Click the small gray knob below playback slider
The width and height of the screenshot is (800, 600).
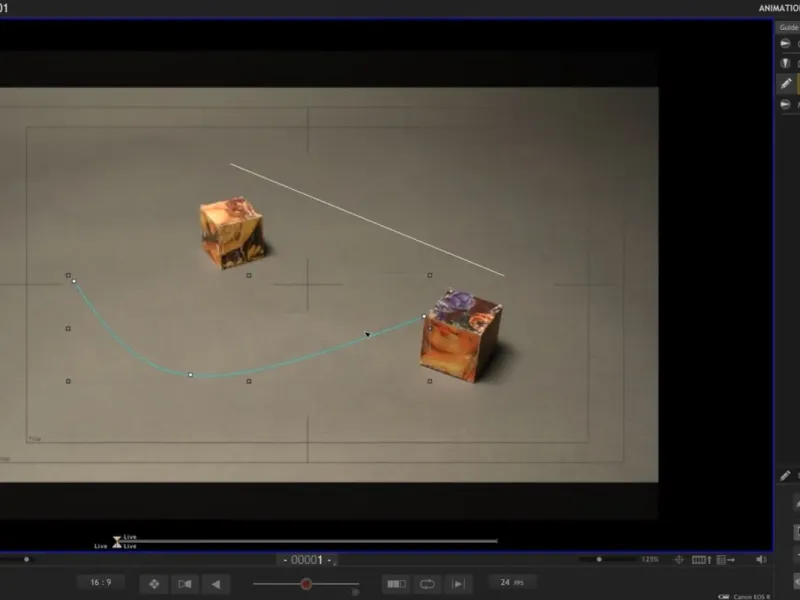click(x=356, y=592)
